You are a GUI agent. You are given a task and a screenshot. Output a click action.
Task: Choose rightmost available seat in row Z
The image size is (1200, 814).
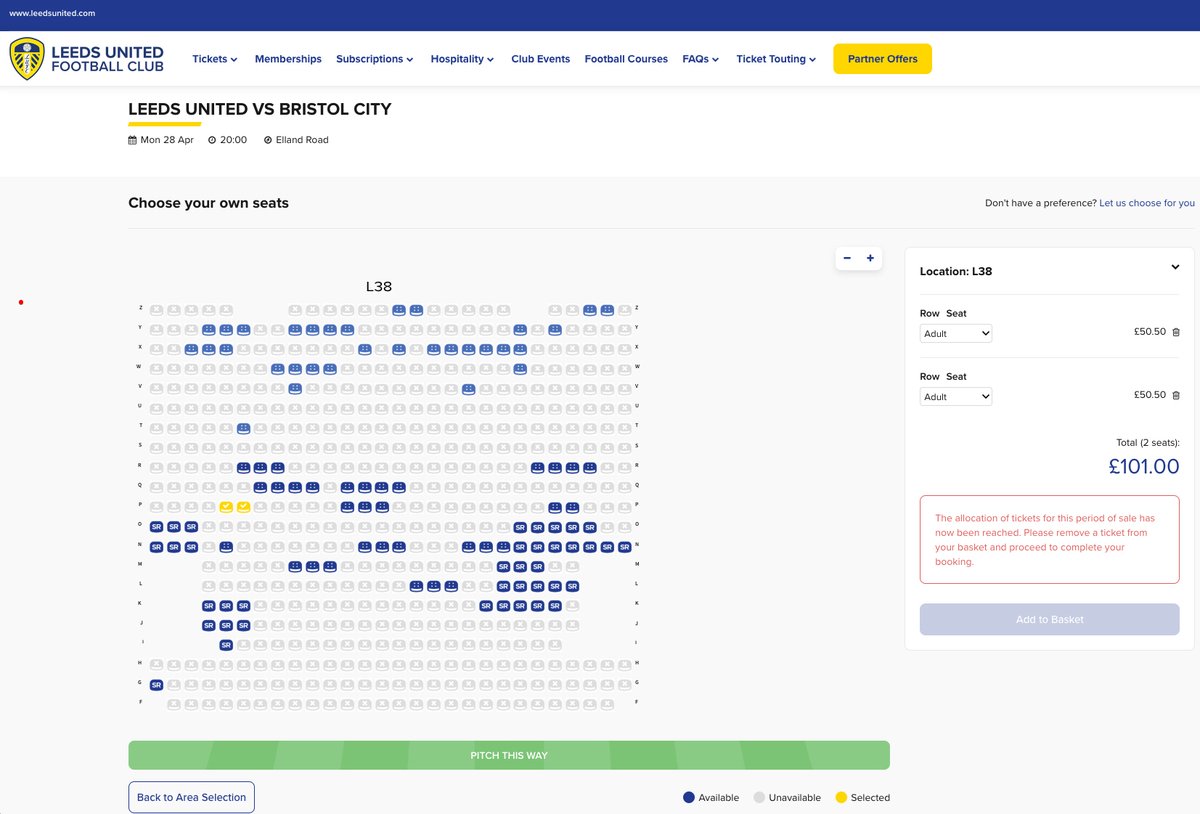pos(607,310)
